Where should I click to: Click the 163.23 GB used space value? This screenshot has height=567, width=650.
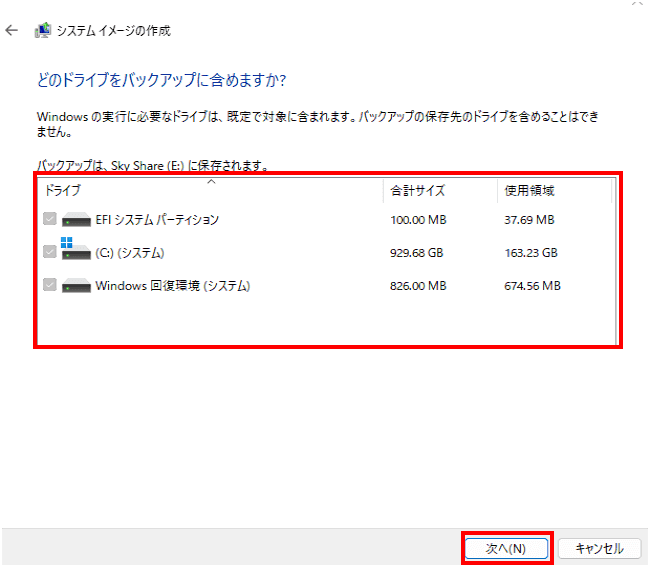[531, 253]
